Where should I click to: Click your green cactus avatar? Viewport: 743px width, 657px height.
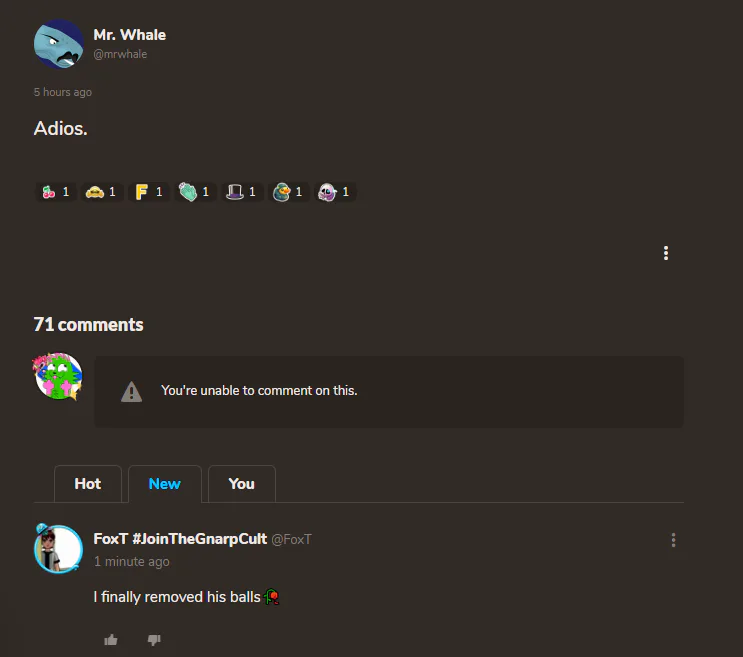[58, 376]
